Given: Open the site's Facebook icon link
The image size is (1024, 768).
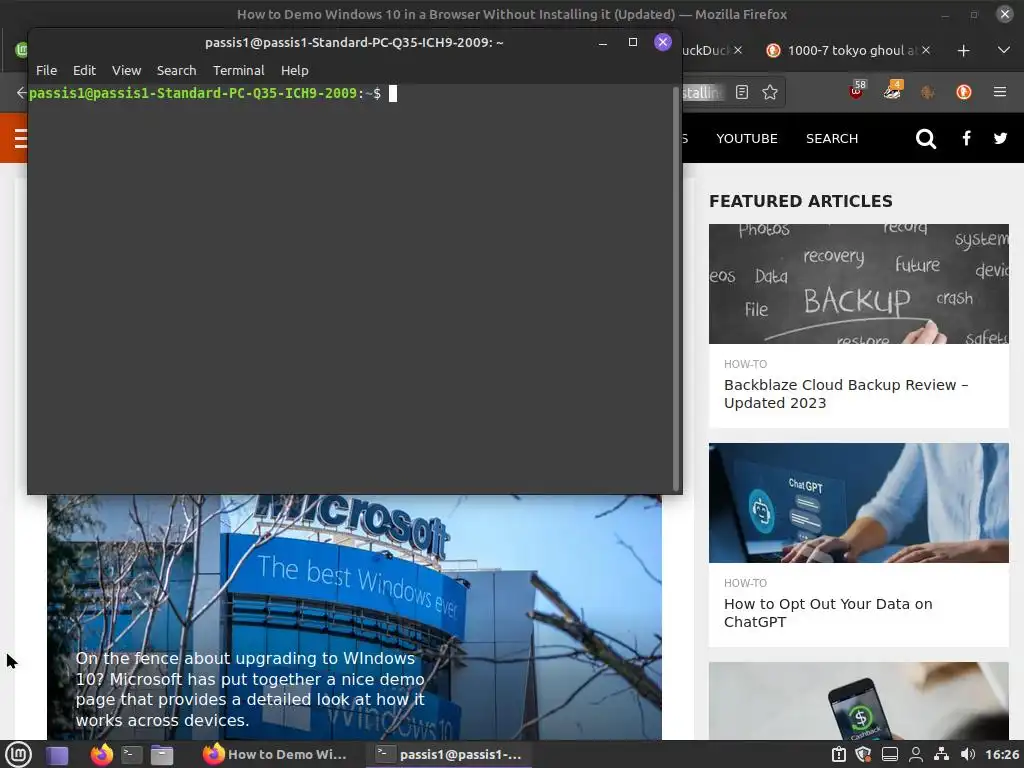Looking at the screenshot, I should click(967, 138).
